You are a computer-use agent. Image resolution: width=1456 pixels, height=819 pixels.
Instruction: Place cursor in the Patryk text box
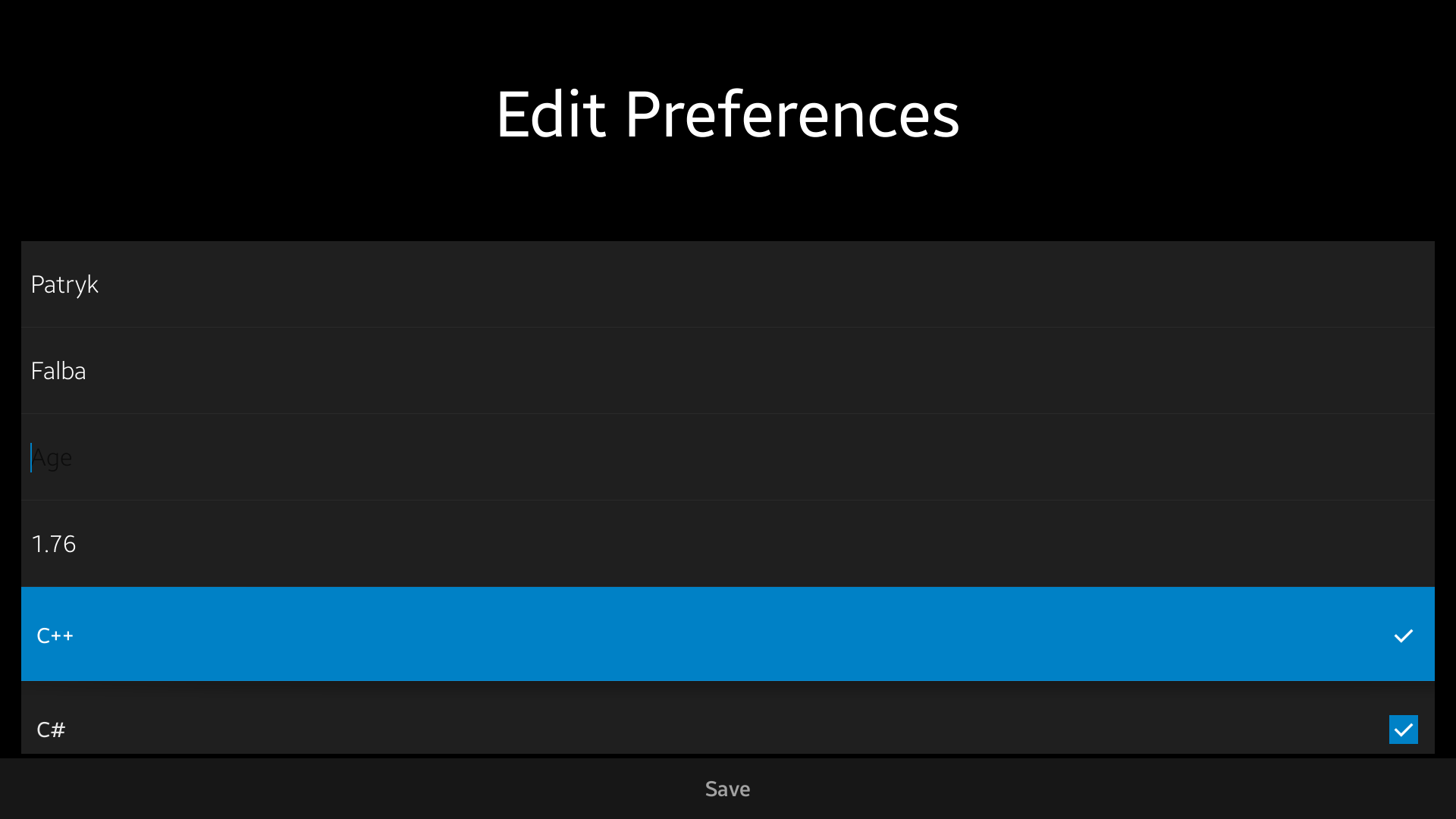point(728,284)
